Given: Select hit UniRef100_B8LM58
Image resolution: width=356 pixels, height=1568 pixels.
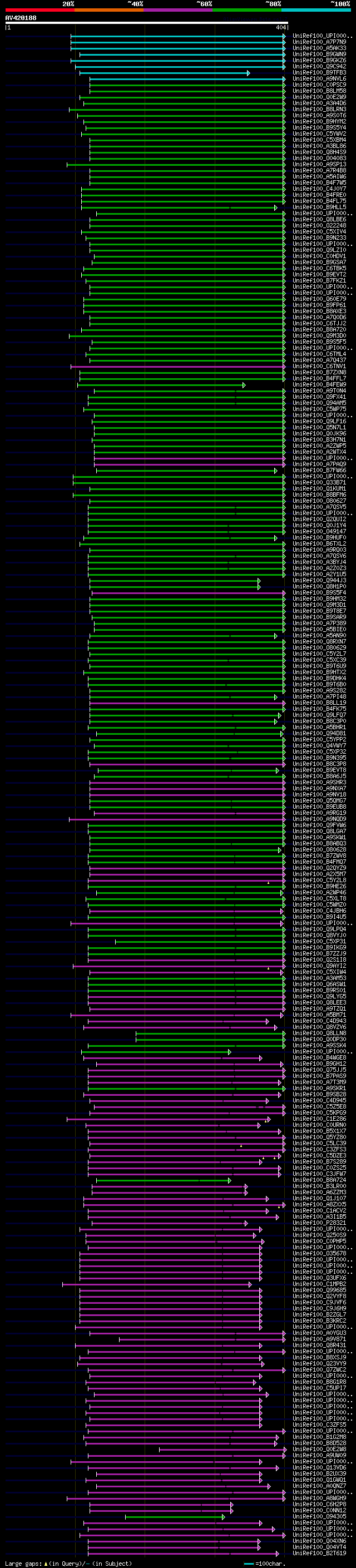Looking at the screenshot, I should click(319, 91).
